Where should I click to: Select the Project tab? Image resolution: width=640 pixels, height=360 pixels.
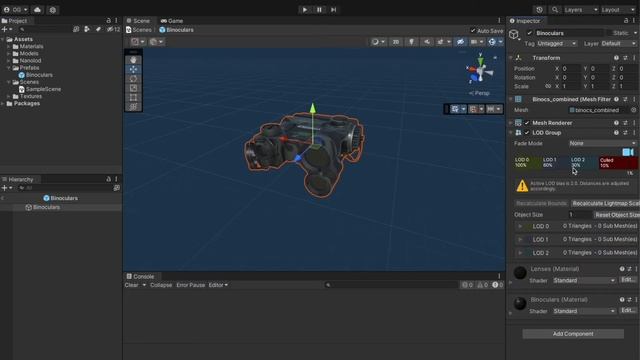15,20
